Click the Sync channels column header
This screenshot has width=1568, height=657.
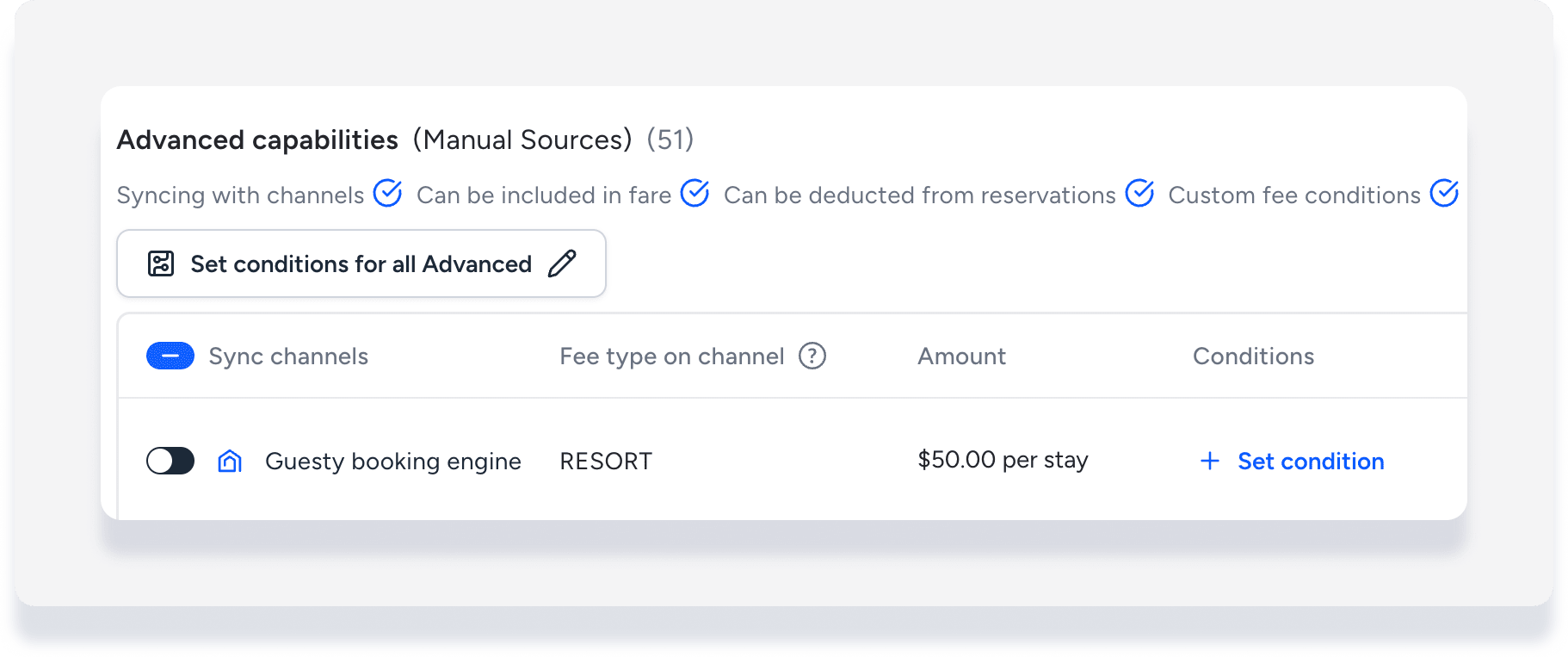[x=288, y=356]
